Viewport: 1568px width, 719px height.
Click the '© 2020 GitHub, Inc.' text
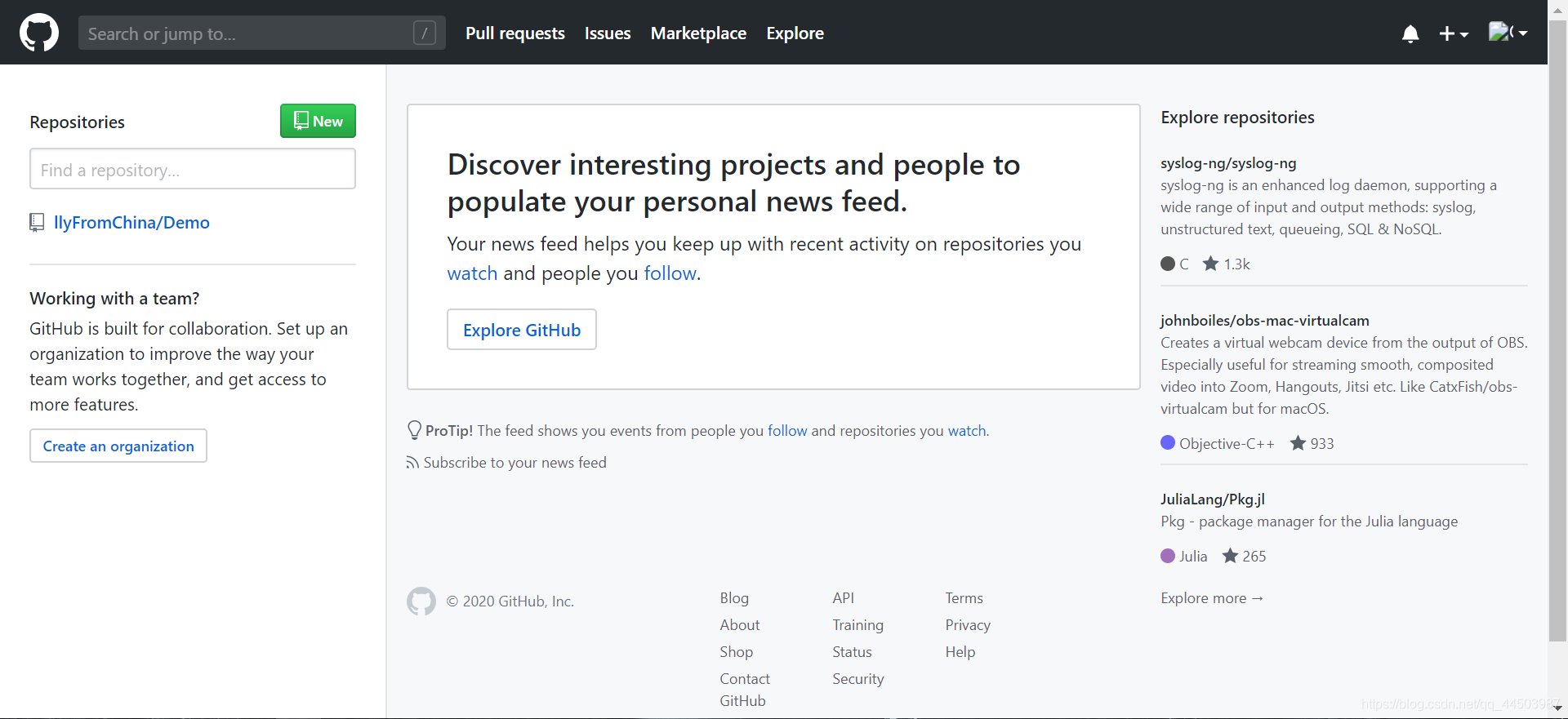(x=510, y=601)
